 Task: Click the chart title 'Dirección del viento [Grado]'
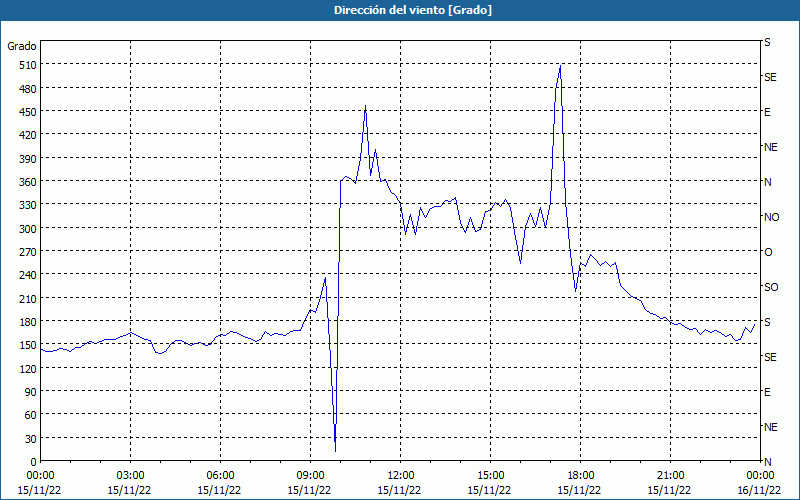(x=413, y=10)
